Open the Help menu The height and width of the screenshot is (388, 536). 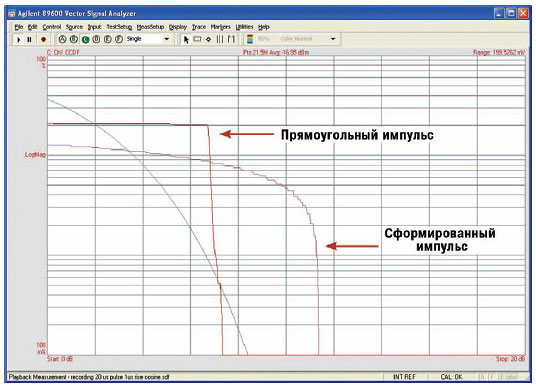pyautogui.click(x=264, y=27)
